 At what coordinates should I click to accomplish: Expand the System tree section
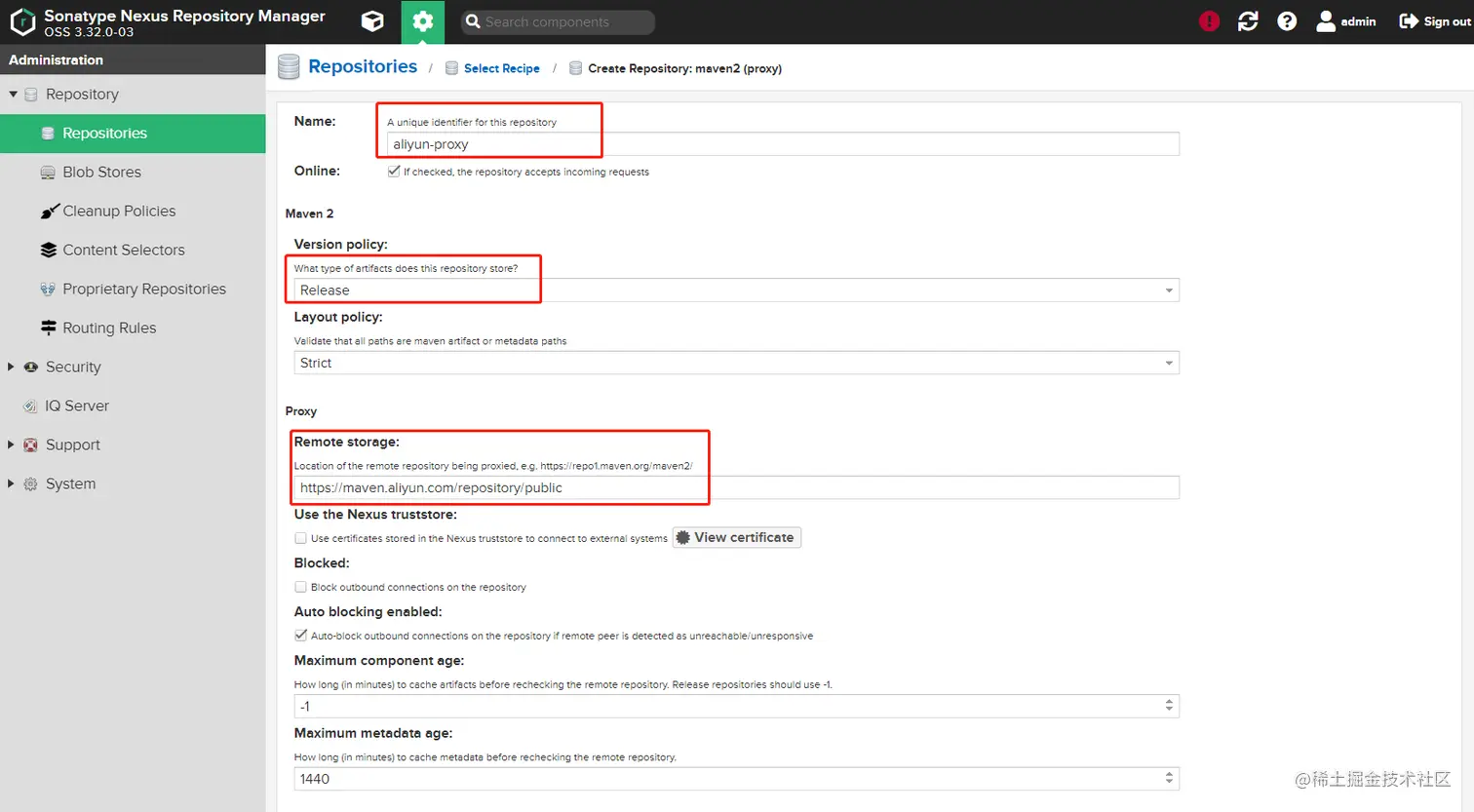(12, 483)
